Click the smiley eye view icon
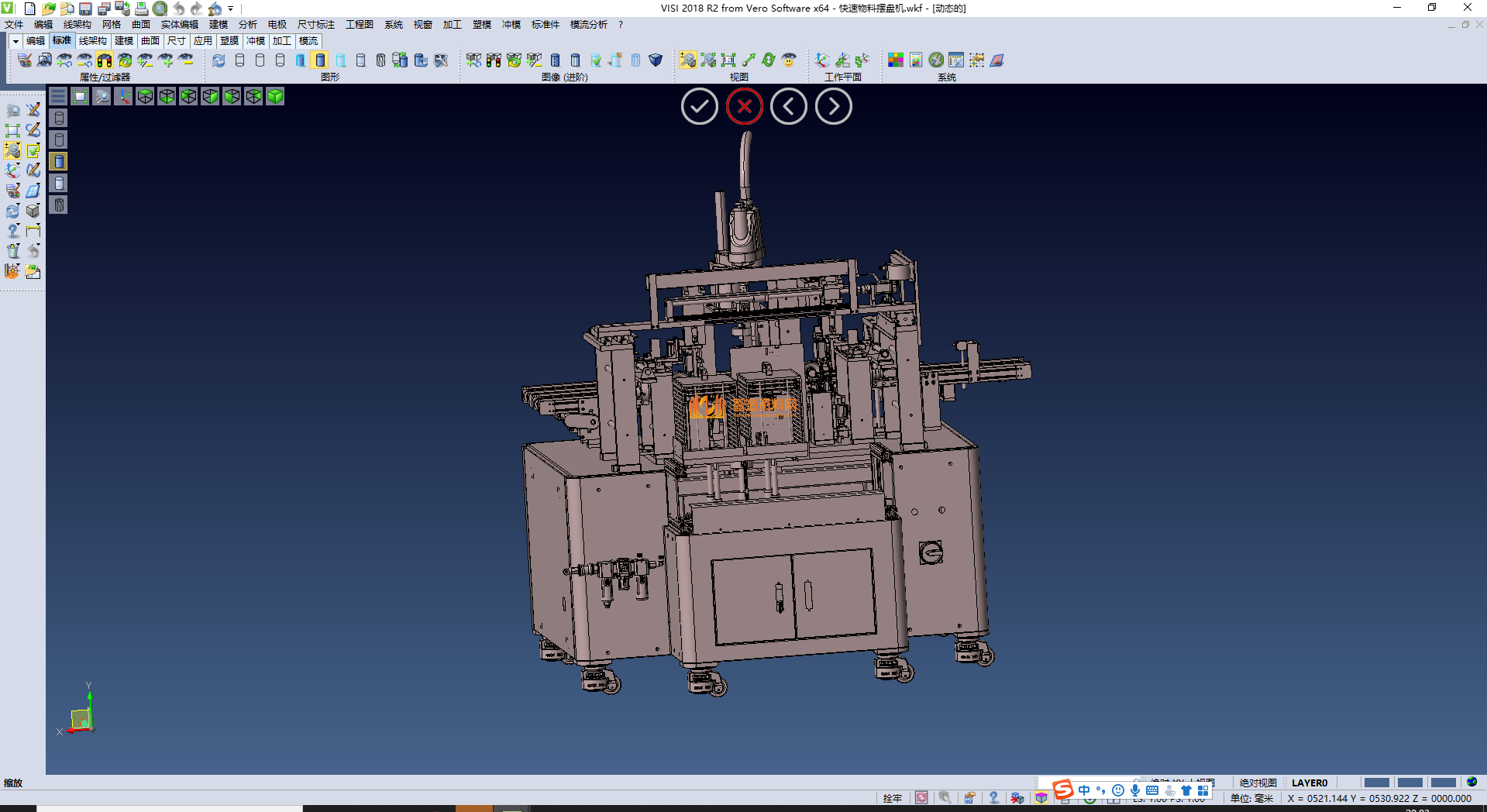The height and width of the screenshot is (812, 1487). pos(789,60)
